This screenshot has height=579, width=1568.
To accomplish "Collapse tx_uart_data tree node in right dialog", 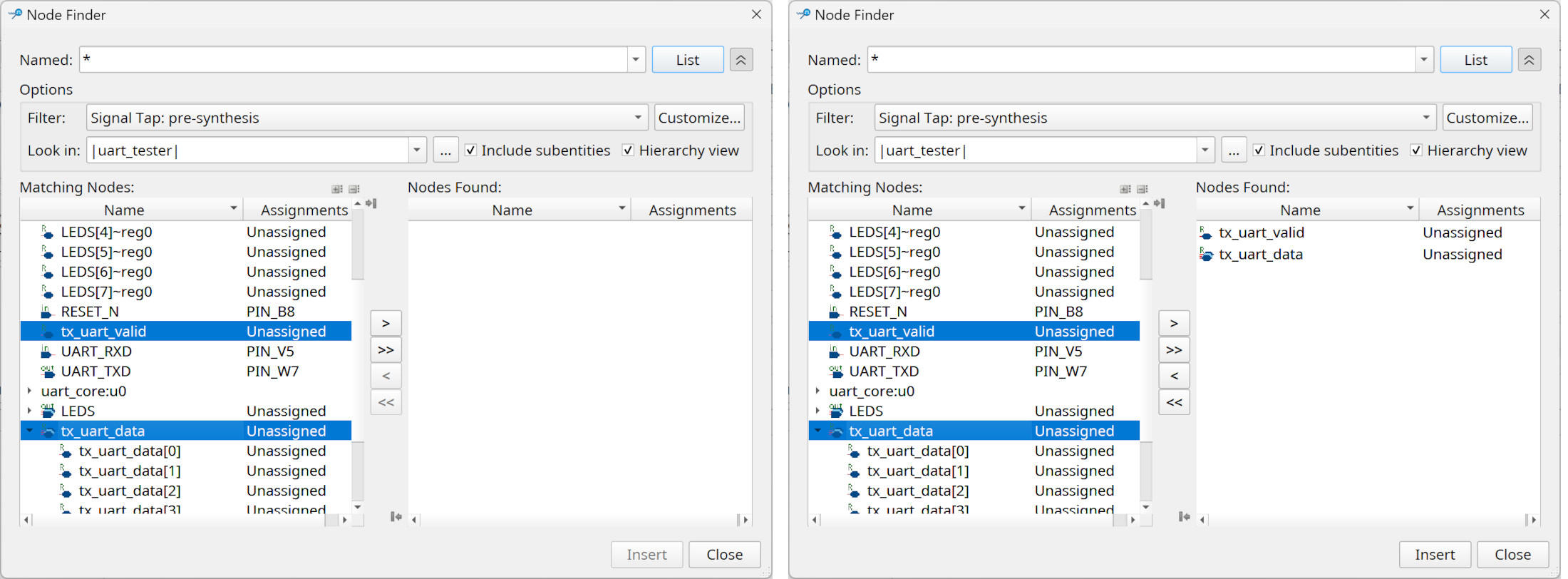I will pyautogui.click(x=817, y=431).
